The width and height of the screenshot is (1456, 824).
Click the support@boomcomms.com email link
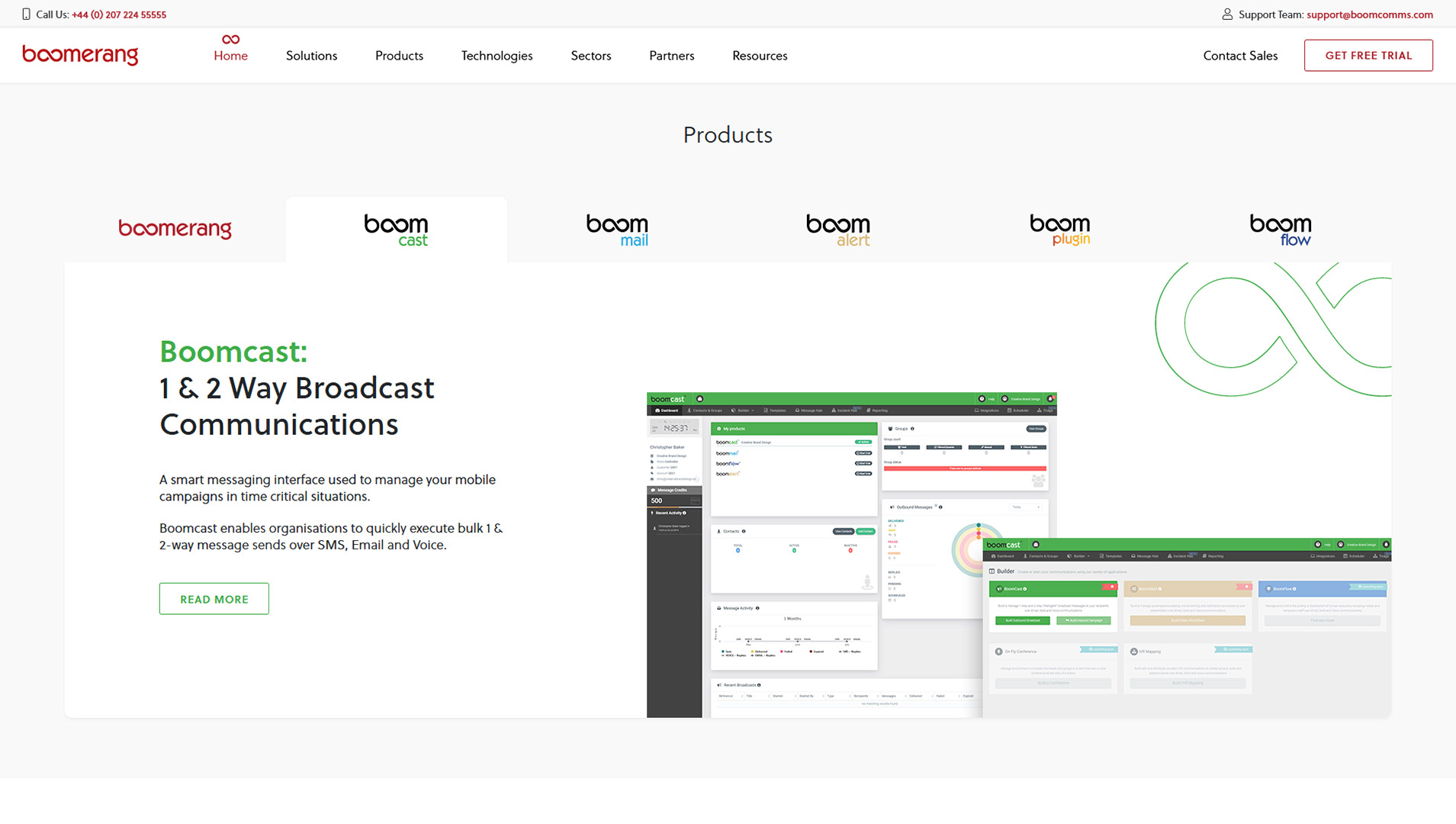pos(1369,14)
